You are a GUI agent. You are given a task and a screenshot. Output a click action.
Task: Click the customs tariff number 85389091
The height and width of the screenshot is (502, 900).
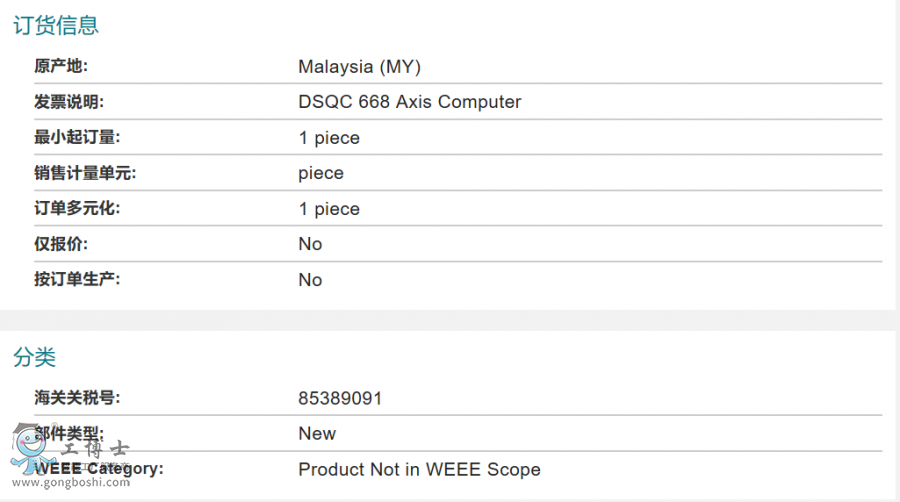click(x=340, y=398)
